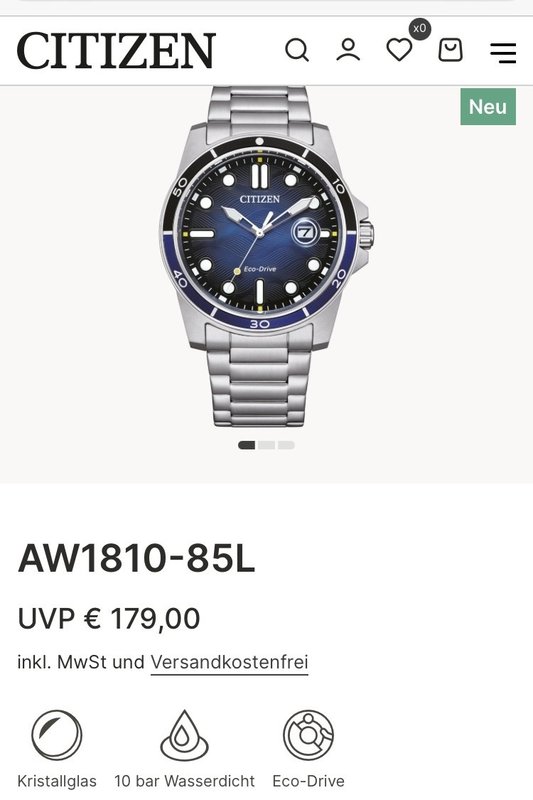Open the user account icon
Image resolution: width=533 pixels, height=800 pixels.
click(x=348, y=50)
